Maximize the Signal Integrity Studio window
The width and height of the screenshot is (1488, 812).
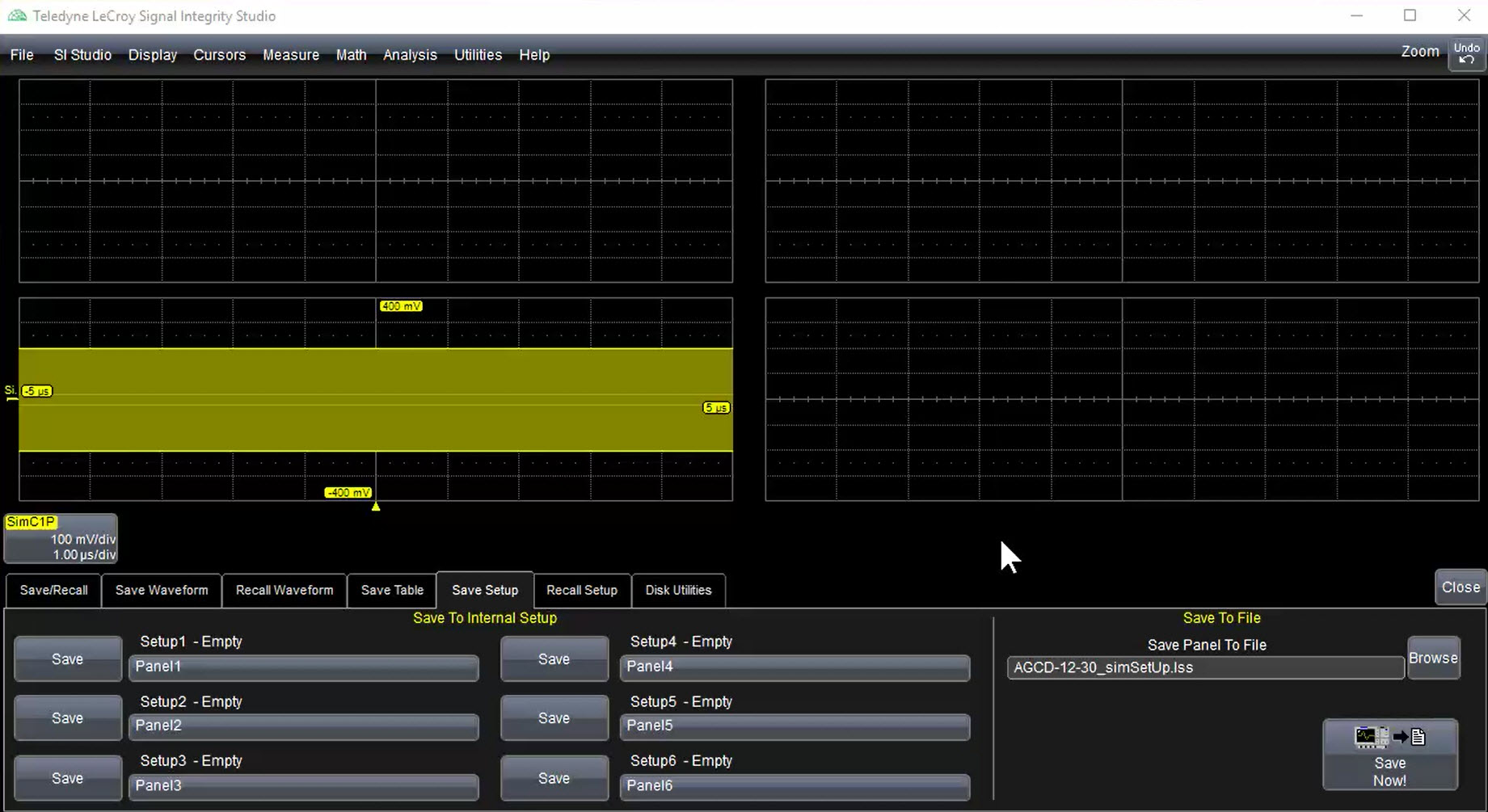click(1410, 16)
